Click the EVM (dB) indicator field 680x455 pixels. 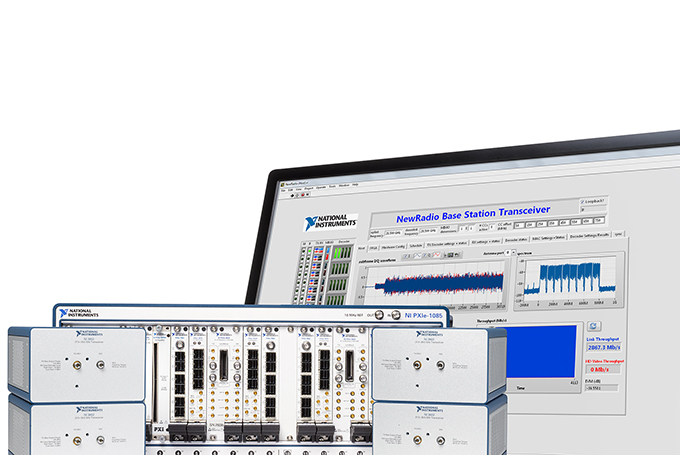point(602,388)
